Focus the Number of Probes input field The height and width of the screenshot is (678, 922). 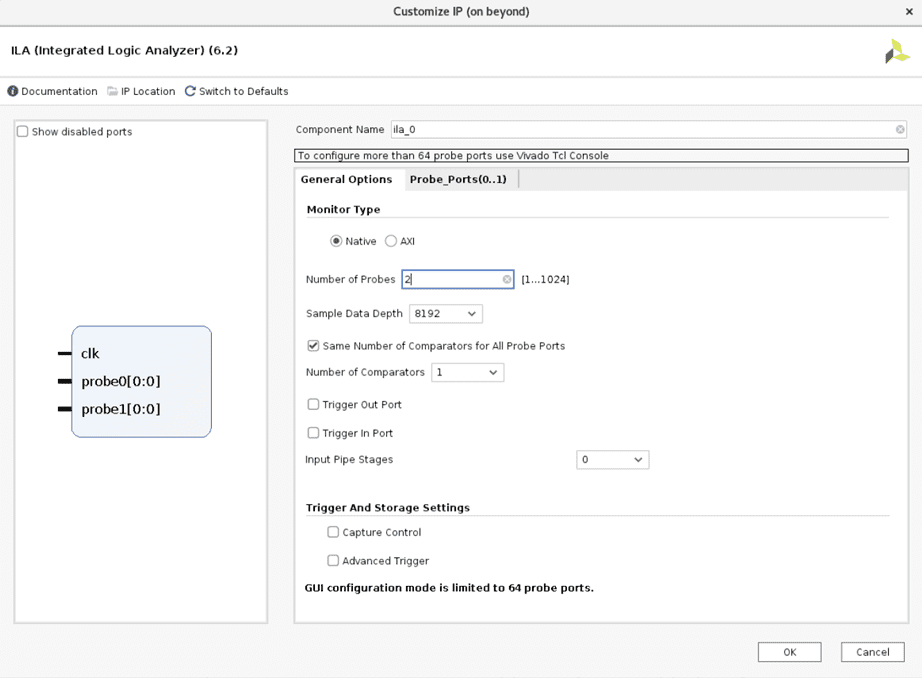click(x=457, y=279)
